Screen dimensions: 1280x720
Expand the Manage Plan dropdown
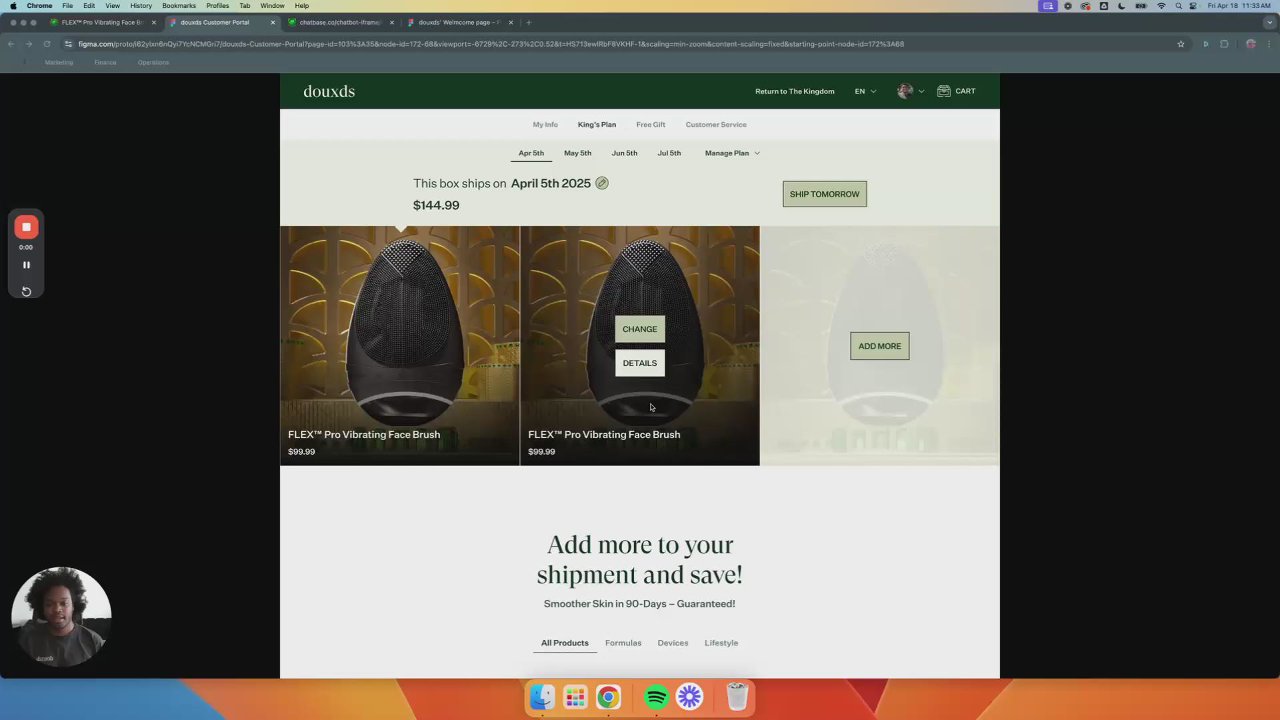click(732, 153)
